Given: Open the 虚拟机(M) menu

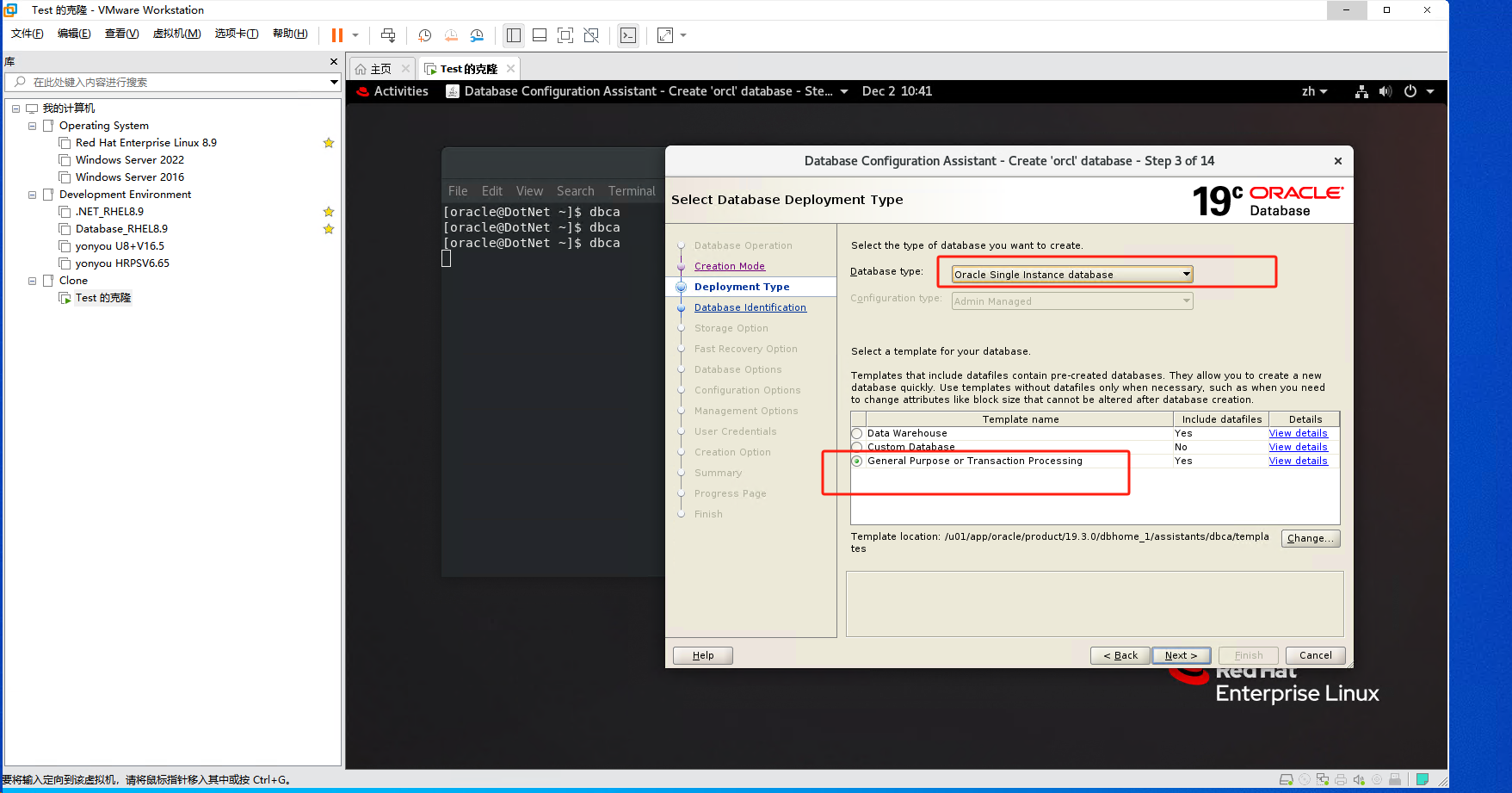Looking at the screenshot, I should point(176,34).
